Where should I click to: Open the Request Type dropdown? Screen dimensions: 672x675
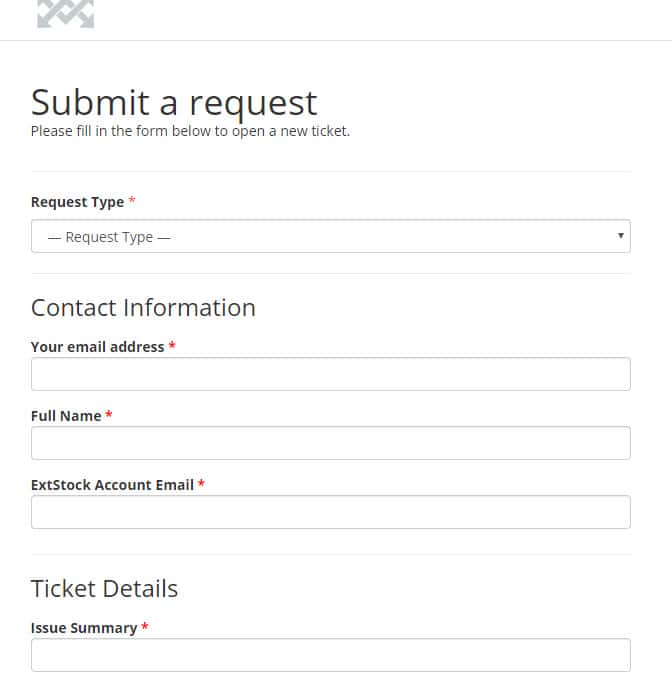[330, 237]
